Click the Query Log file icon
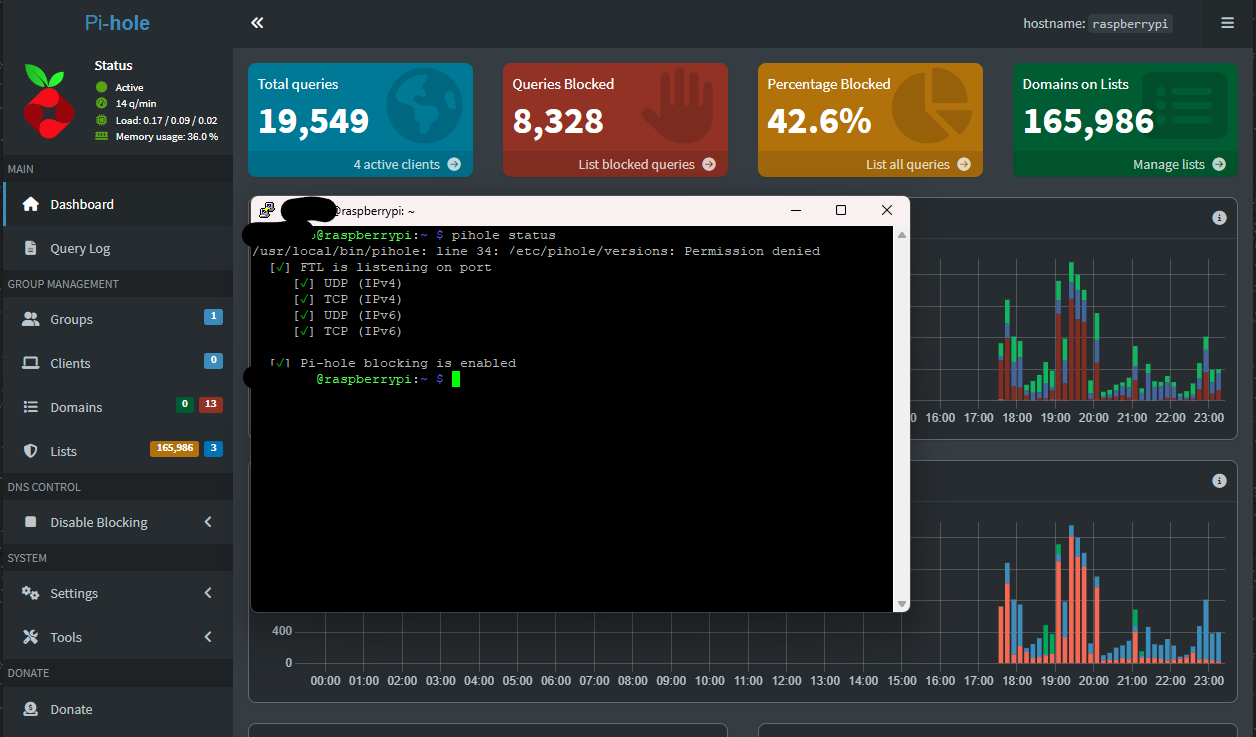Screen dimensions: 1256x737 [31, 248]
